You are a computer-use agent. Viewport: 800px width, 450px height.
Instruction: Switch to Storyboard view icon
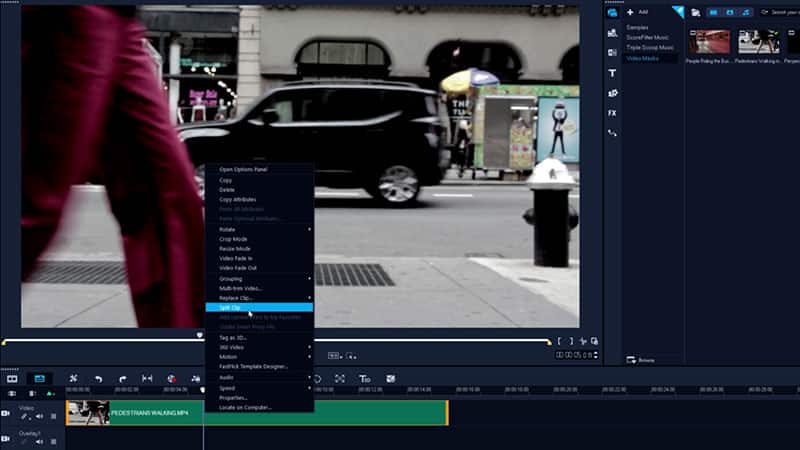click(12, 379)
